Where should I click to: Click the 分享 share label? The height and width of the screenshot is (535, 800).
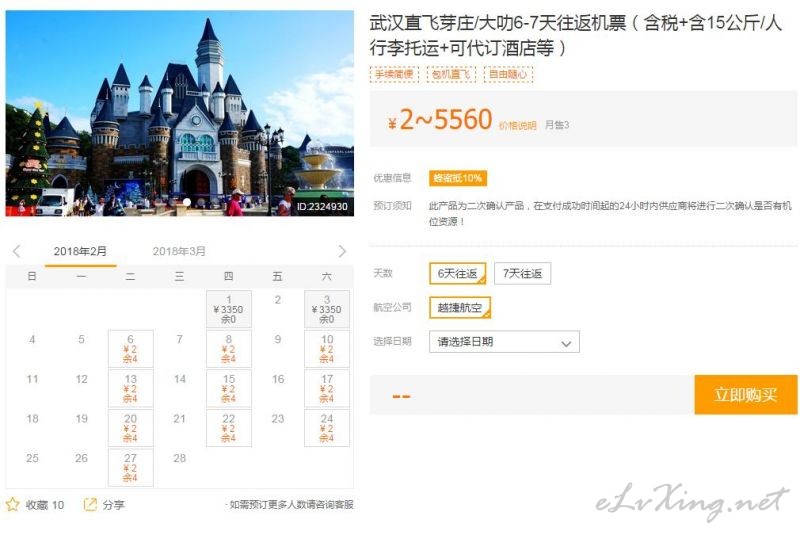tap(113, 505)
